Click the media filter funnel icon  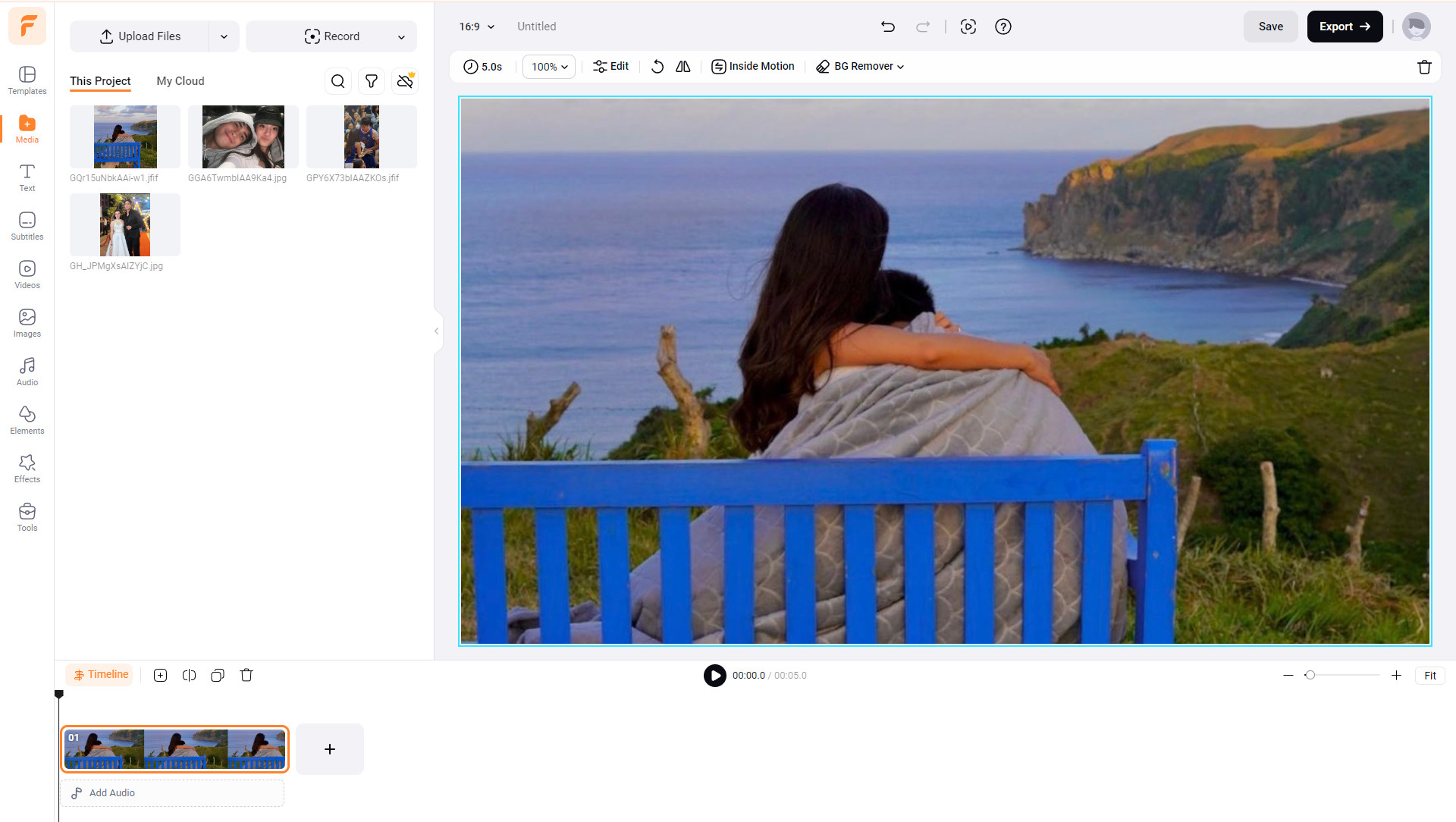(372, 81)
